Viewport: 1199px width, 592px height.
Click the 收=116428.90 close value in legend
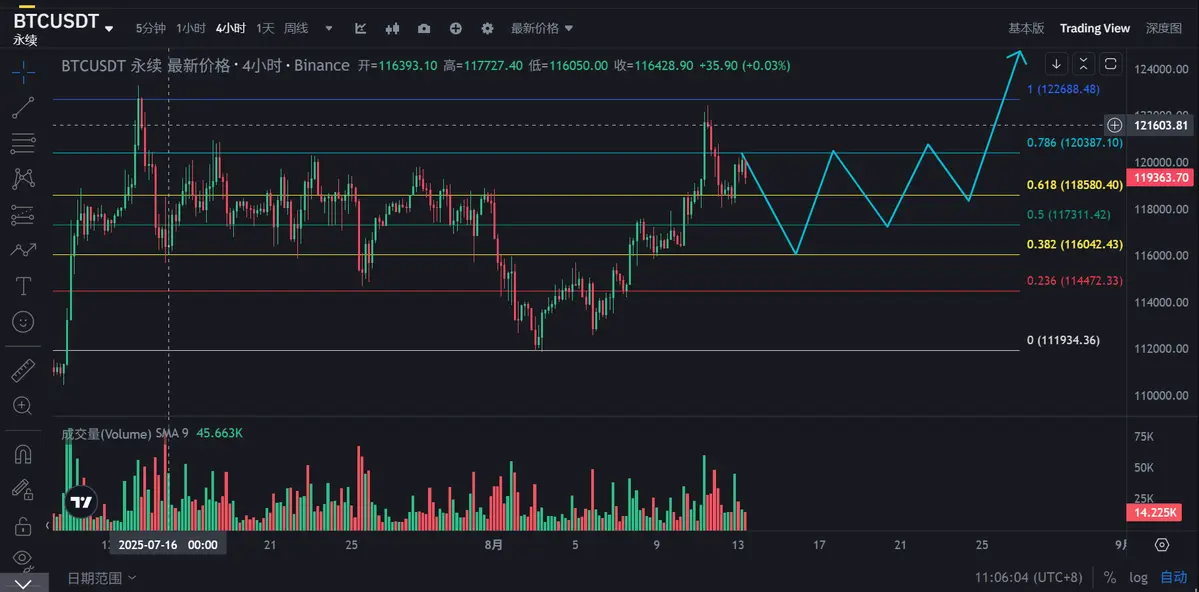[x=653, y=66]
